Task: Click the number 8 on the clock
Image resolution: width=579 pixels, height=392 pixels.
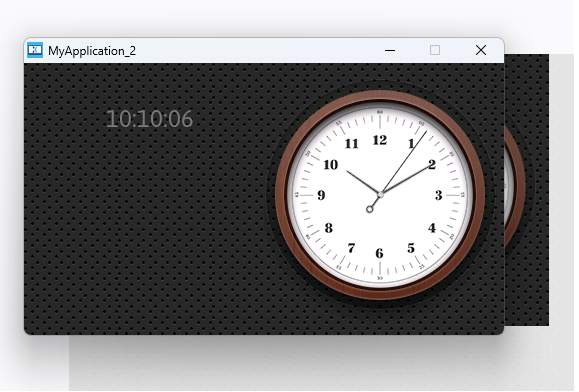Action: coord(329,228)
